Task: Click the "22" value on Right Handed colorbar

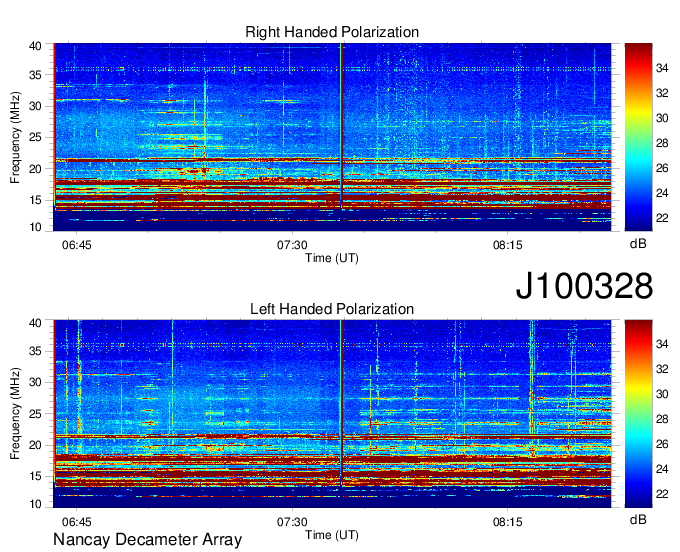Action: point(662,218)
